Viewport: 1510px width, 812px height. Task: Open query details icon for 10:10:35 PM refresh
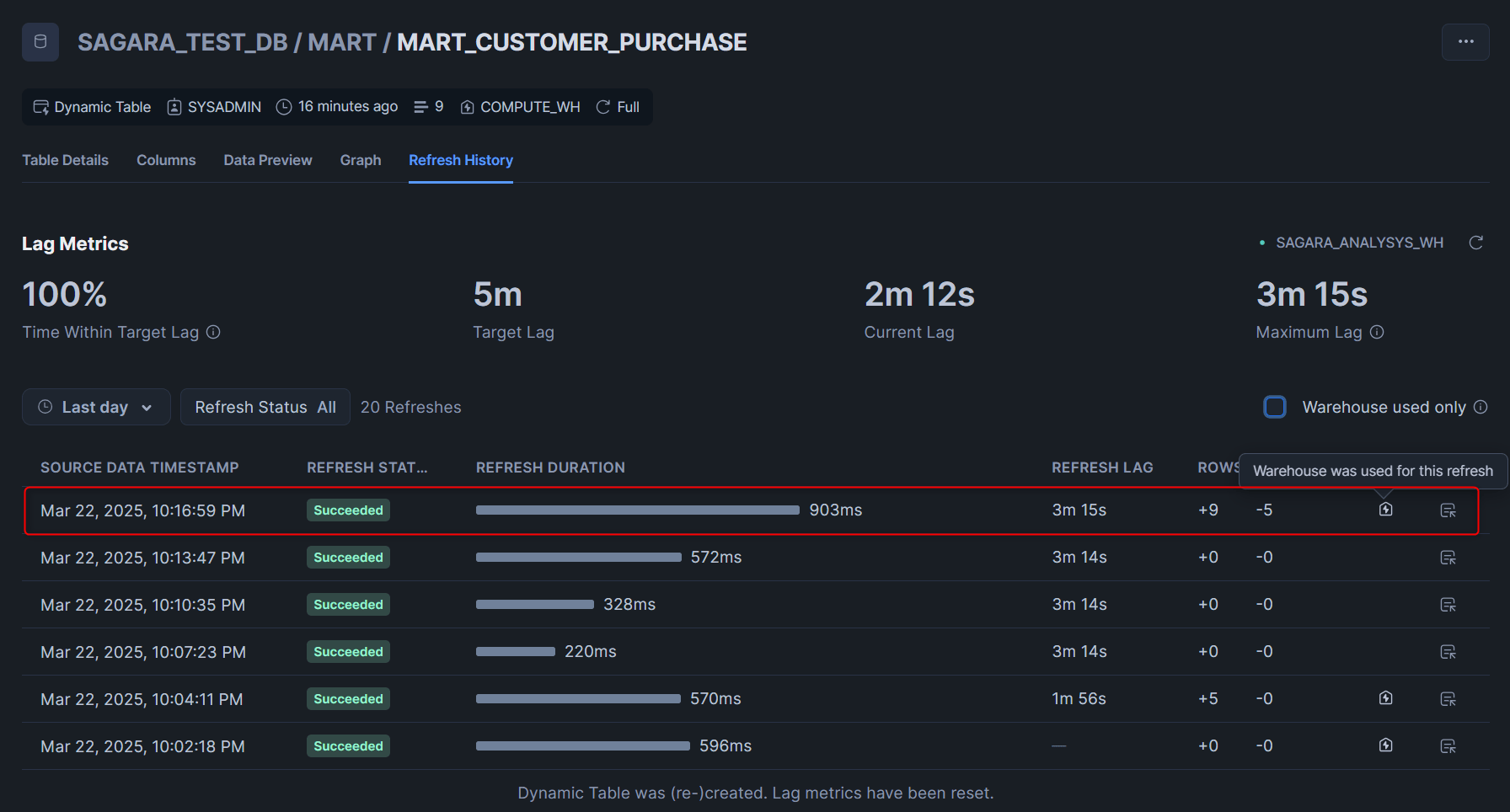[x=1448, y=605]
